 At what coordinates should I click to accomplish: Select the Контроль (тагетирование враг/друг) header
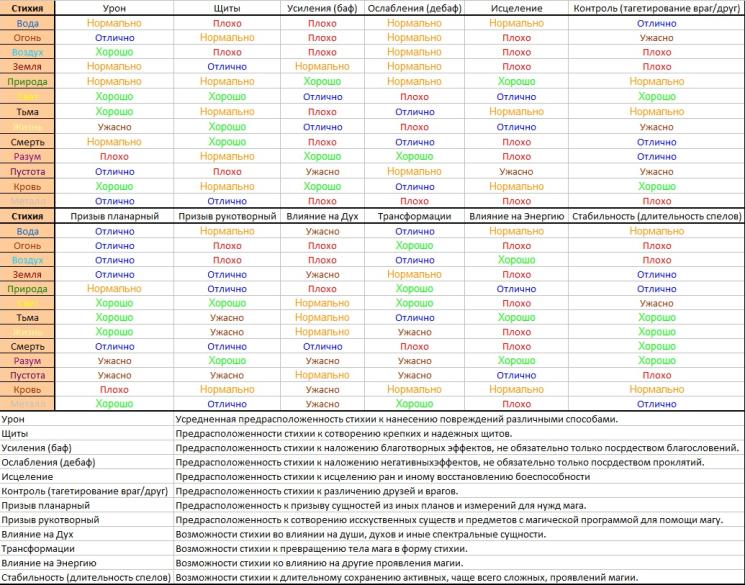[x=657, y=8]
